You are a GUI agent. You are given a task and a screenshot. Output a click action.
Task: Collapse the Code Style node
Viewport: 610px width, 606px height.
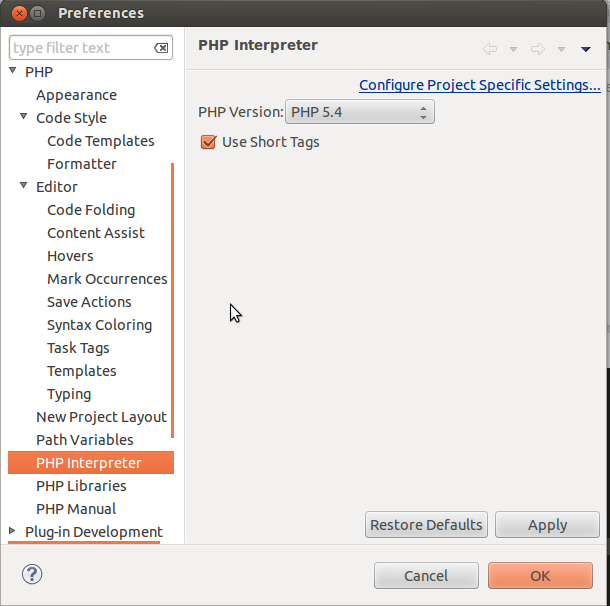coord(24,116)
